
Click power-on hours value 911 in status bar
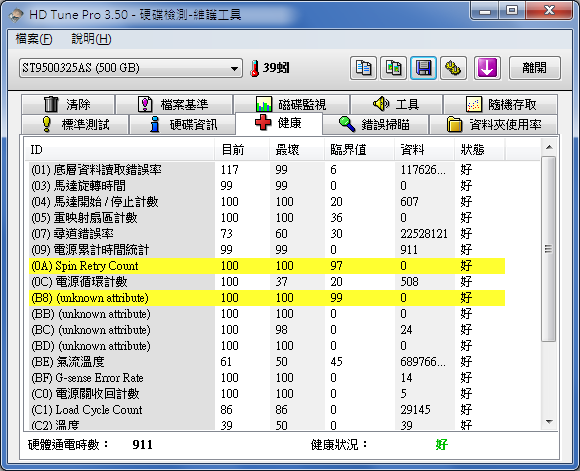[142, 444]
